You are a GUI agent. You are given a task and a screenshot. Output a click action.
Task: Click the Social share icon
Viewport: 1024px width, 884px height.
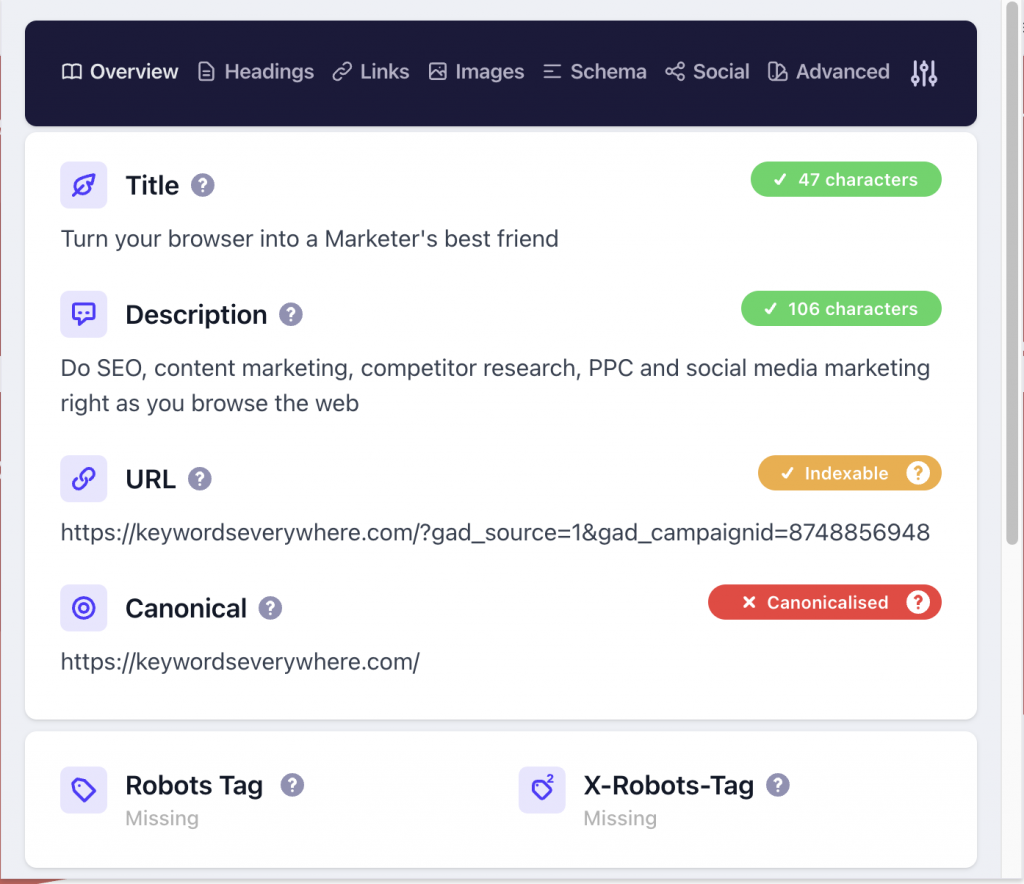pos(675,72)
